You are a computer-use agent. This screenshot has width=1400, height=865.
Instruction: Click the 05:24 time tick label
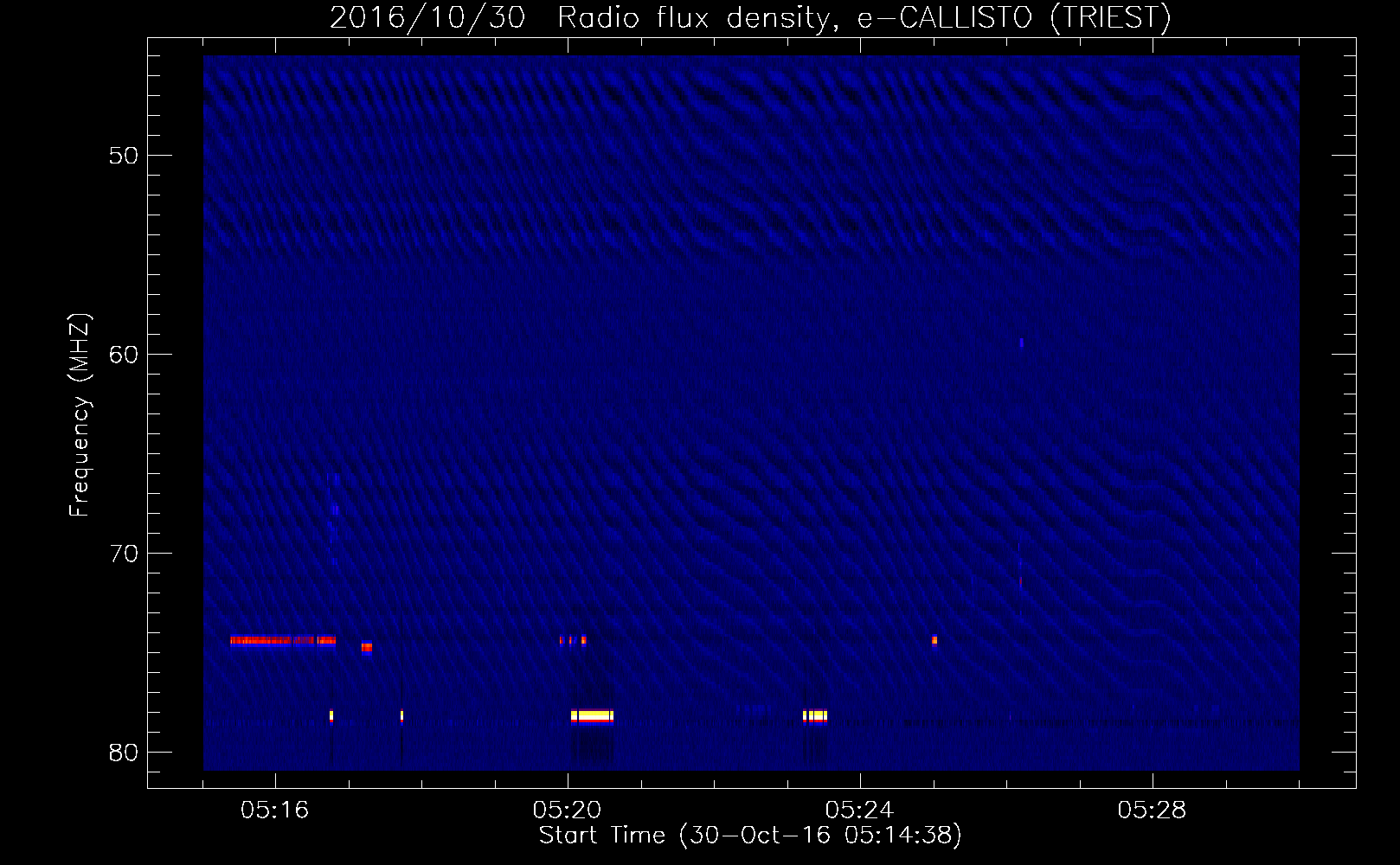[x=860, y=811]
